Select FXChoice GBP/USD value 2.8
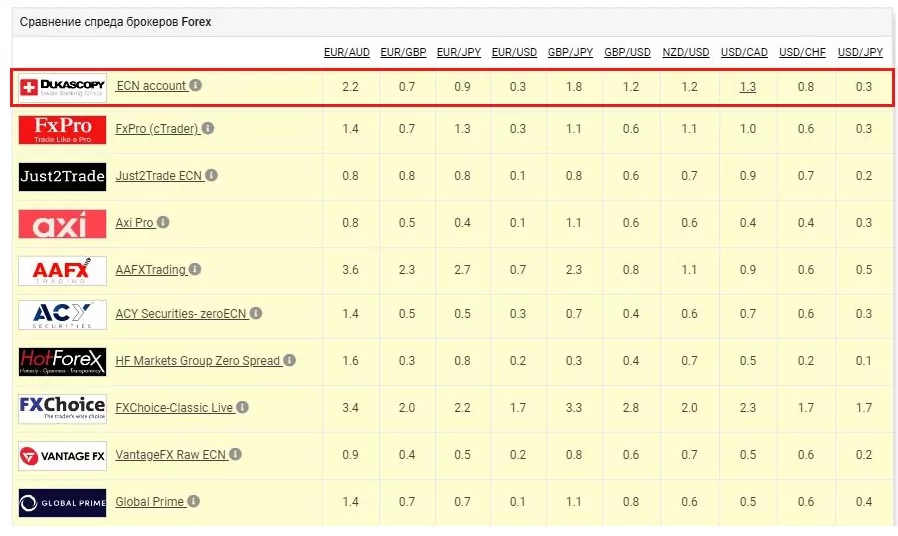This screenshot has height=536, width=898. click(x=631, y=408)
